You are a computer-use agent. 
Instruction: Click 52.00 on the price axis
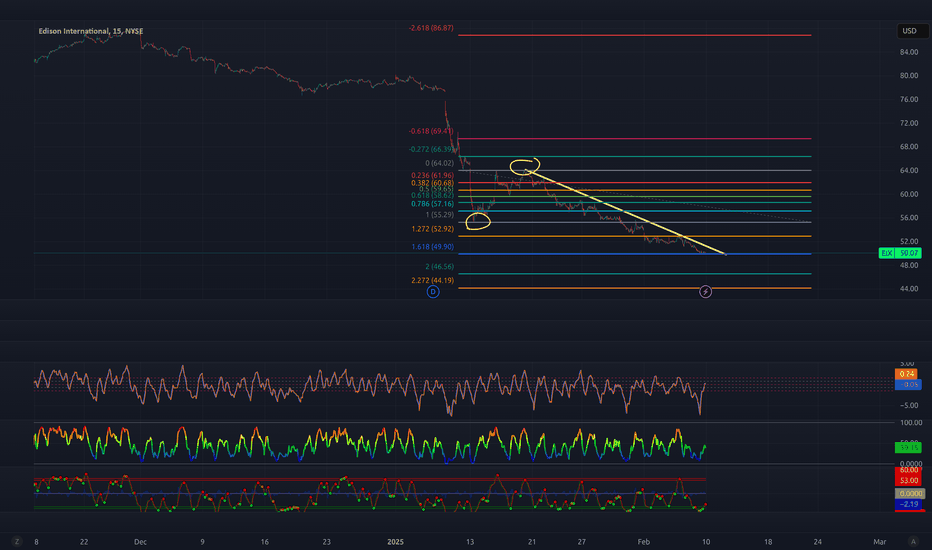click(x=909, y=241)
